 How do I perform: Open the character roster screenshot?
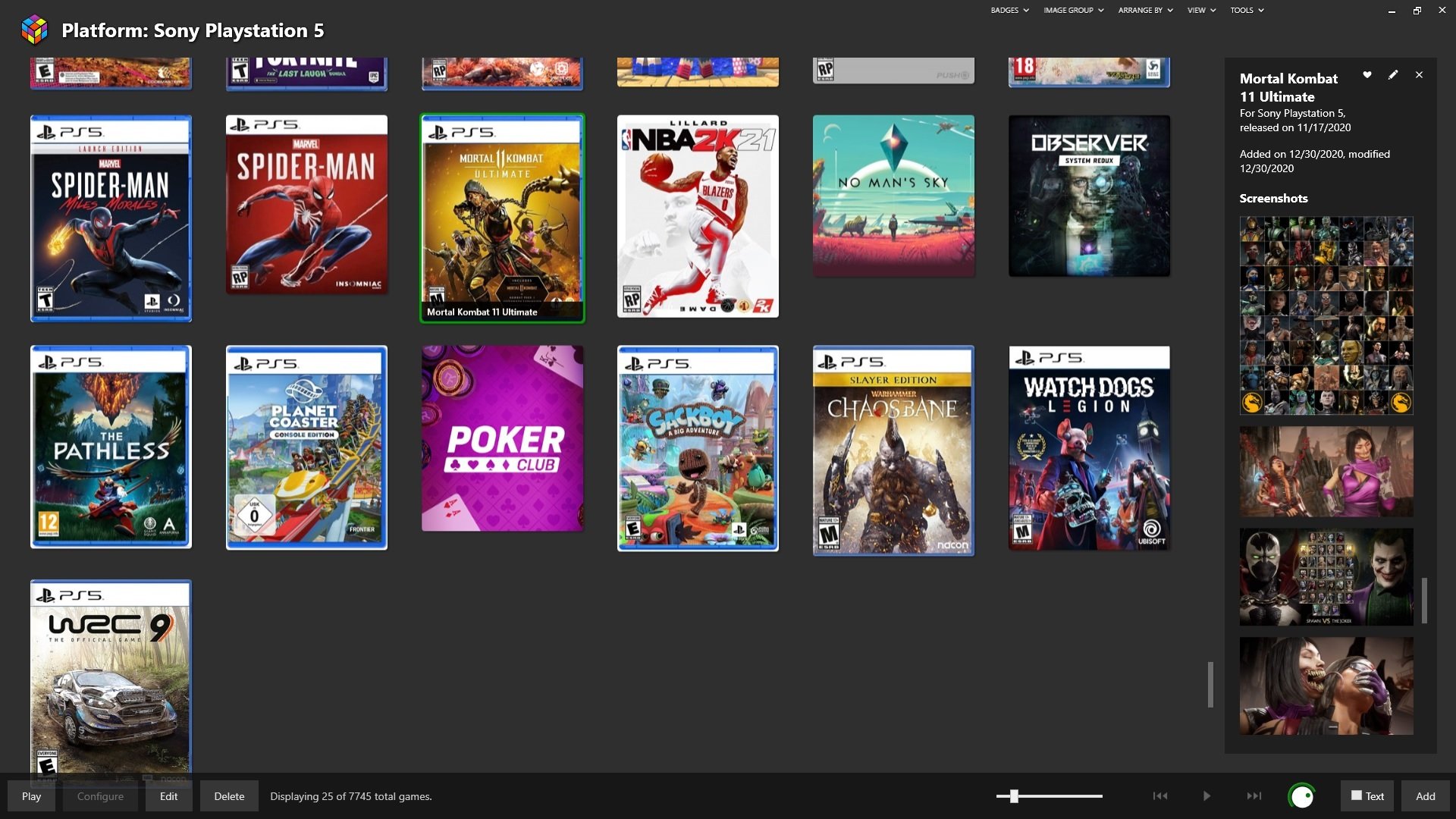coord(1326,315)
